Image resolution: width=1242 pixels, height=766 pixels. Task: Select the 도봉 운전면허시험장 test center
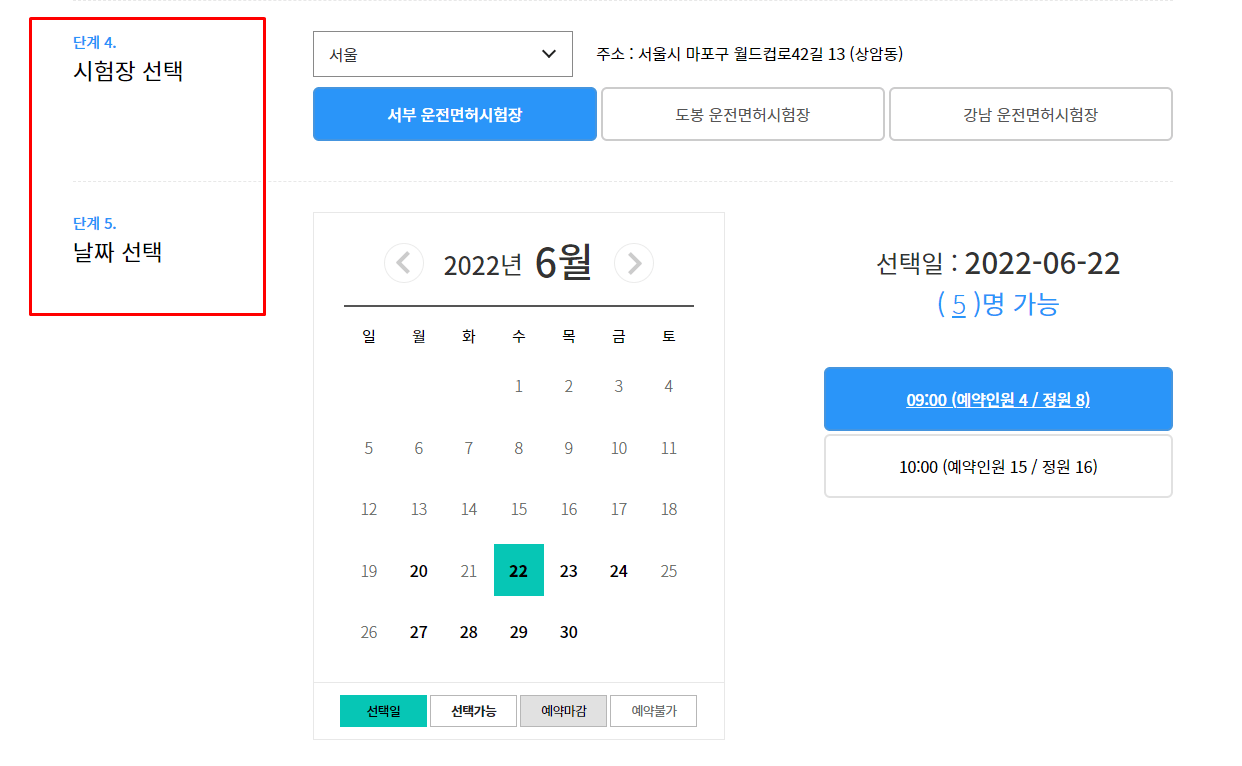coord(742,114)
